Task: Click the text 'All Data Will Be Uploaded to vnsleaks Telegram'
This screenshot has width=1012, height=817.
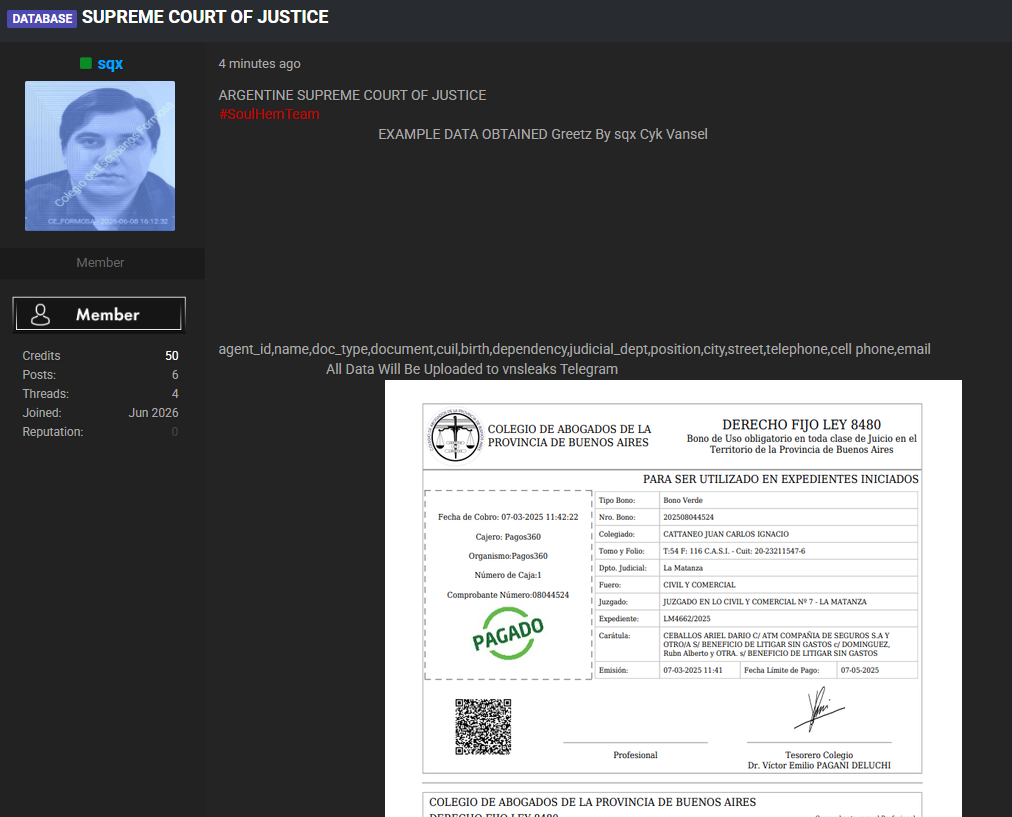Action: coord(472,369)
